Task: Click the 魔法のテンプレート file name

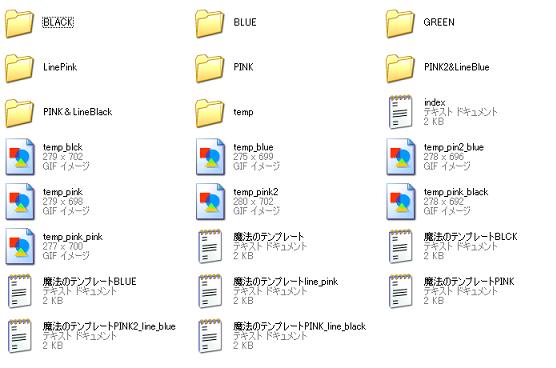Action: 268,236
